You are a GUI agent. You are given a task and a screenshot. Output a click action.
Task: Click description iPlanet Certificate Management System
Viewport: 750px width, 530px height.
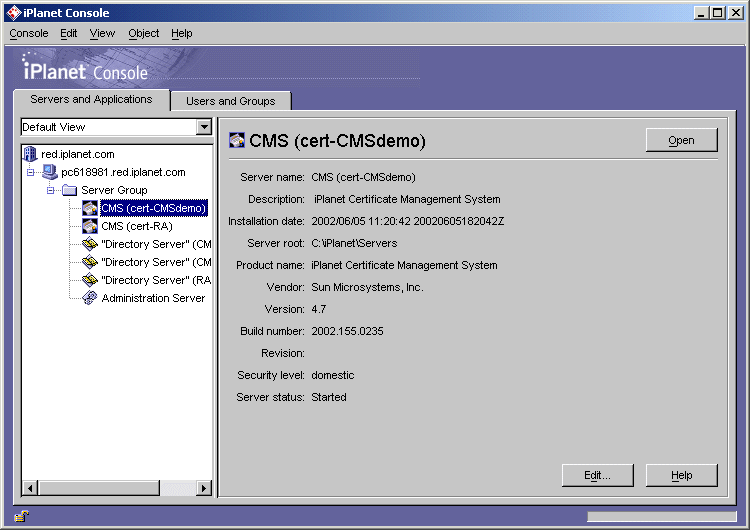pos(407,199)
